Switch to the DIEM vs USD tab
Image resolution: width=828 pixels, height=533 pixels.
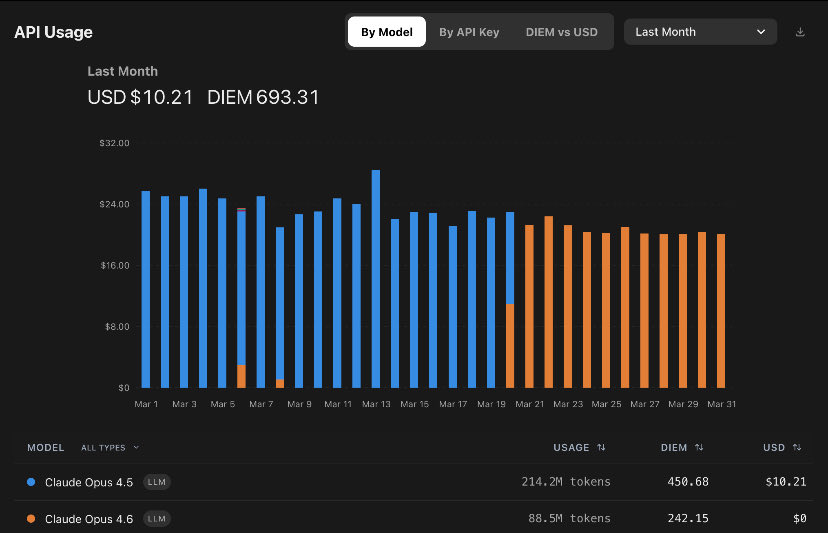(561, 32)
